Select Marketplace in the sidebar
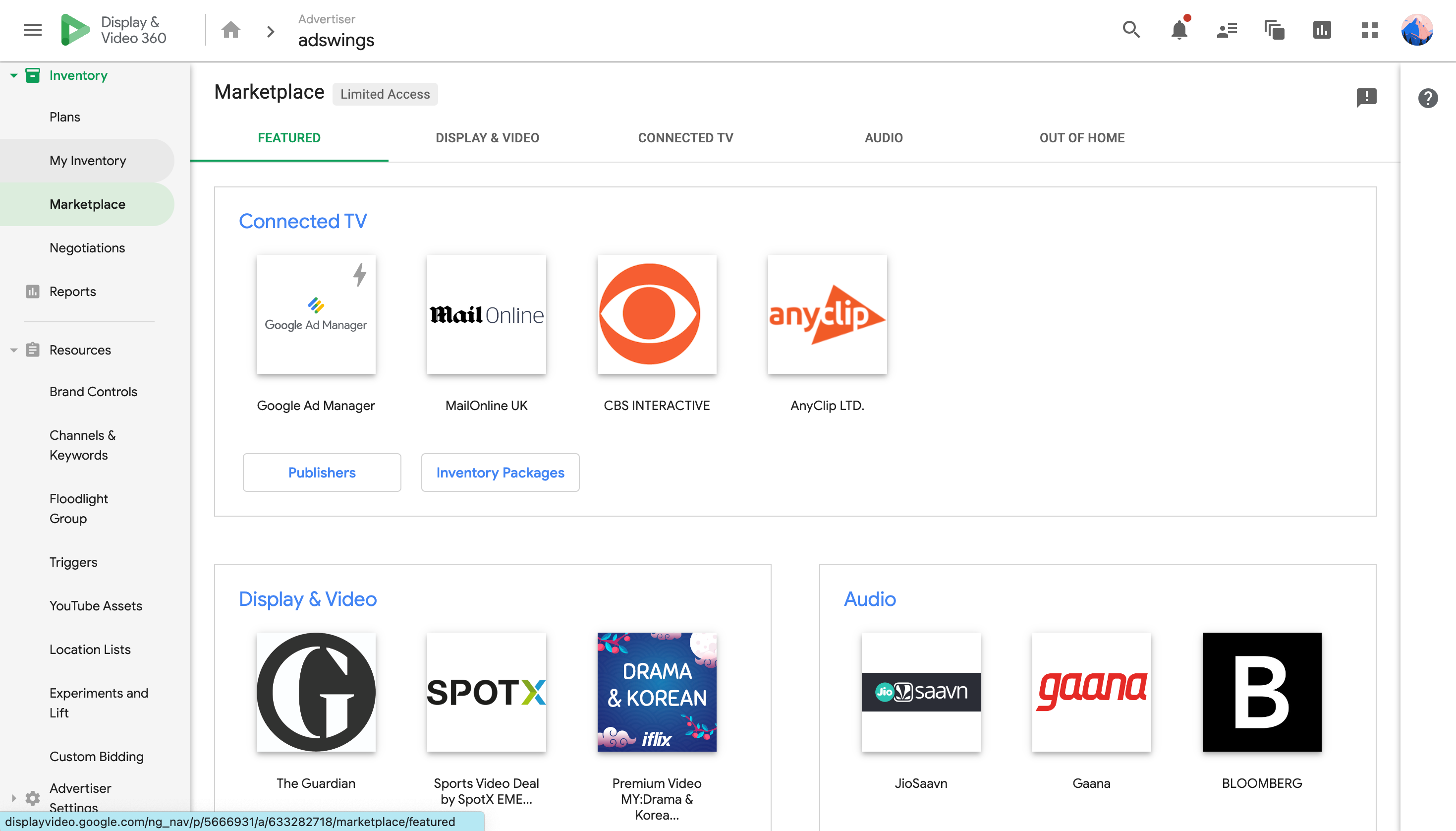1456x831 pixels. (87, 204)
